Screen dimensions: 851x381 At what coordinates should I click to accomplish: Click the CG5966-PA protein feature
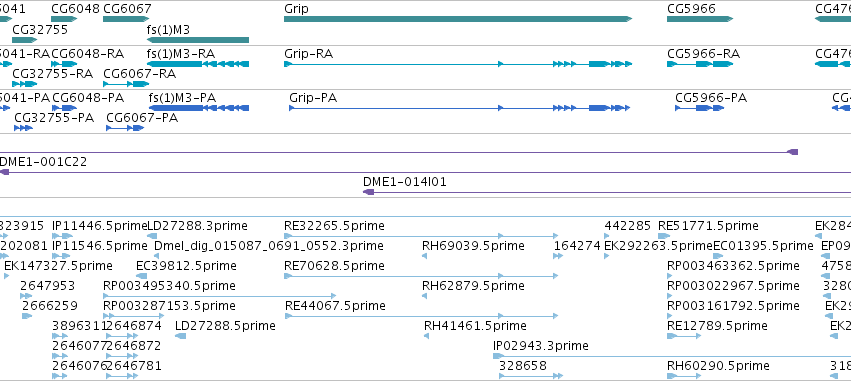(700, 108)
